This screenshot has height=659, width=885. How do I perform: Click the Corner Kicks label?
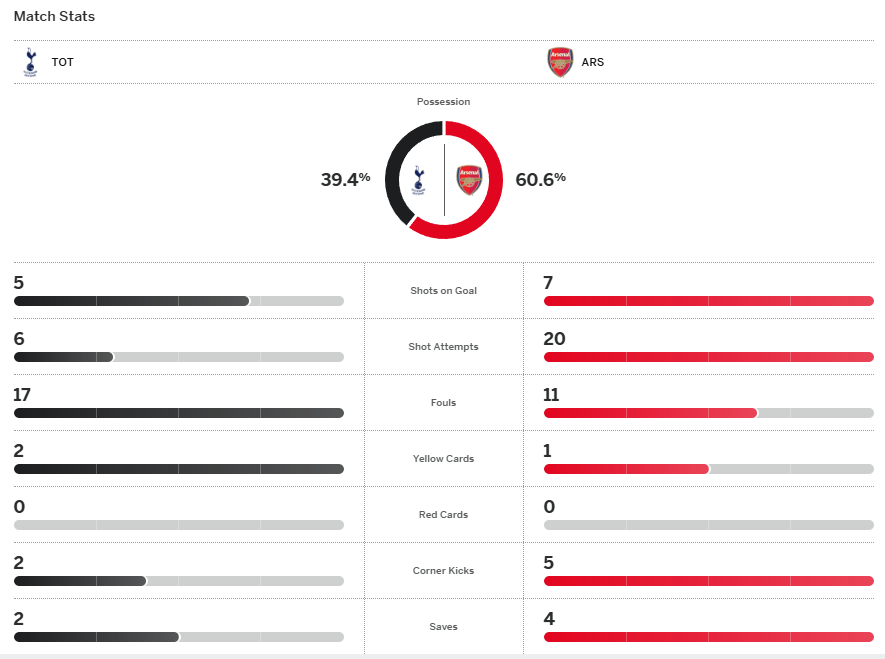pos(443,571)
